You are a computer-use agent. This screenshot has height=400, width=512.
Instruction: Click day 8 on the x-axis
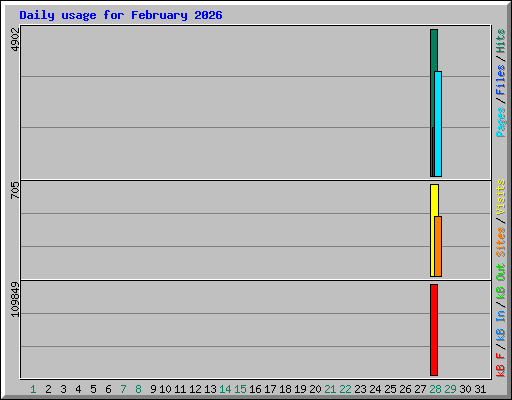coord(138,389)
